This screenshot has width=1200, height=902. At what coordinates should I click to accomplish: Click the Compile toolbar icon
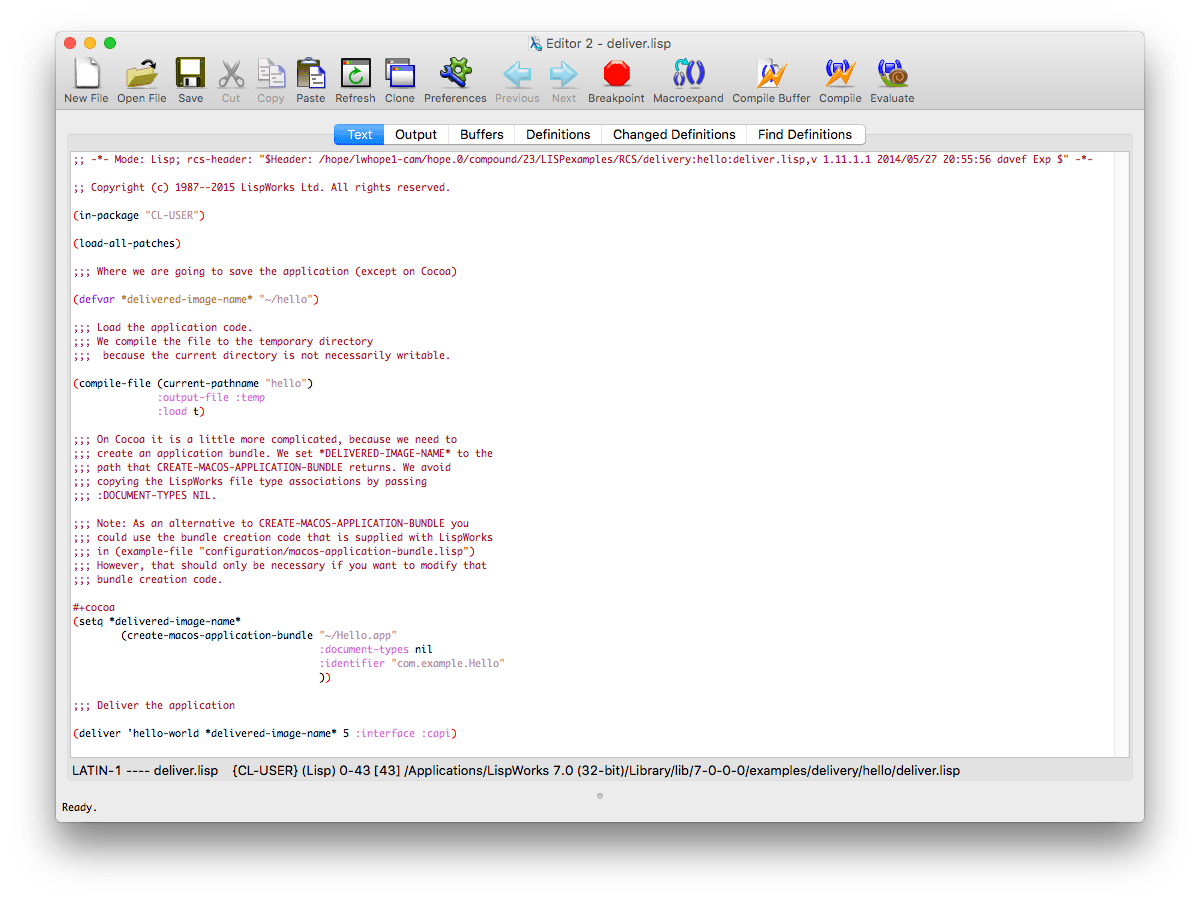point(840,74)
